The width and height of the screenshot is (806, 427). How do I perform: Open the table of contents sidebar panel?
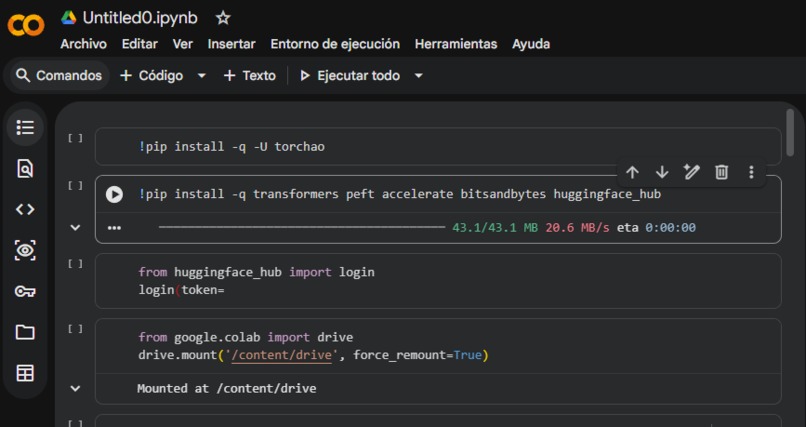click(25, 127)
